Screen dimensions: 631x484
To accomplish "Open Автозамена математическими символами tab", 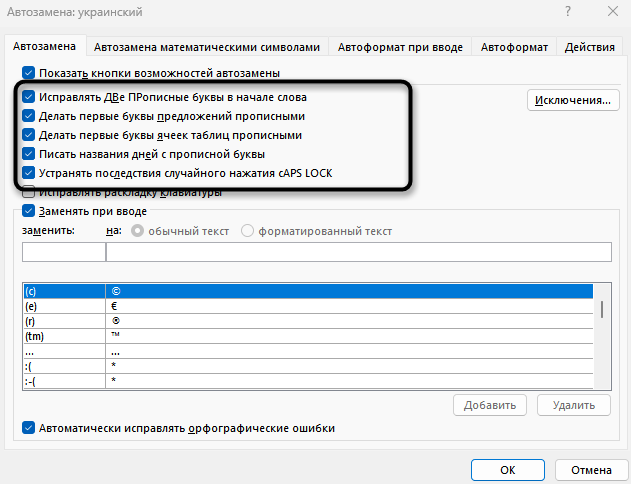I will pyautogui.click(x=207, y=47).
